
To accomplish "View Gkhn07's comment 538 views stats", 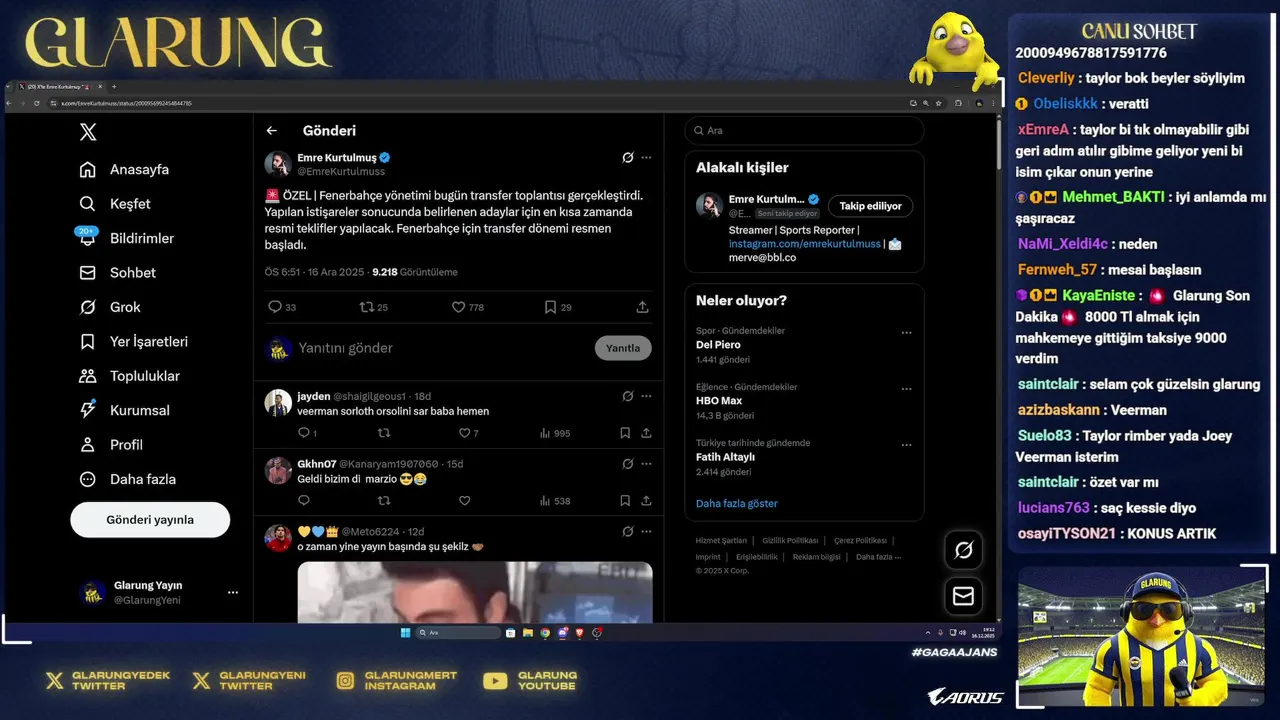I will point(554,501).
